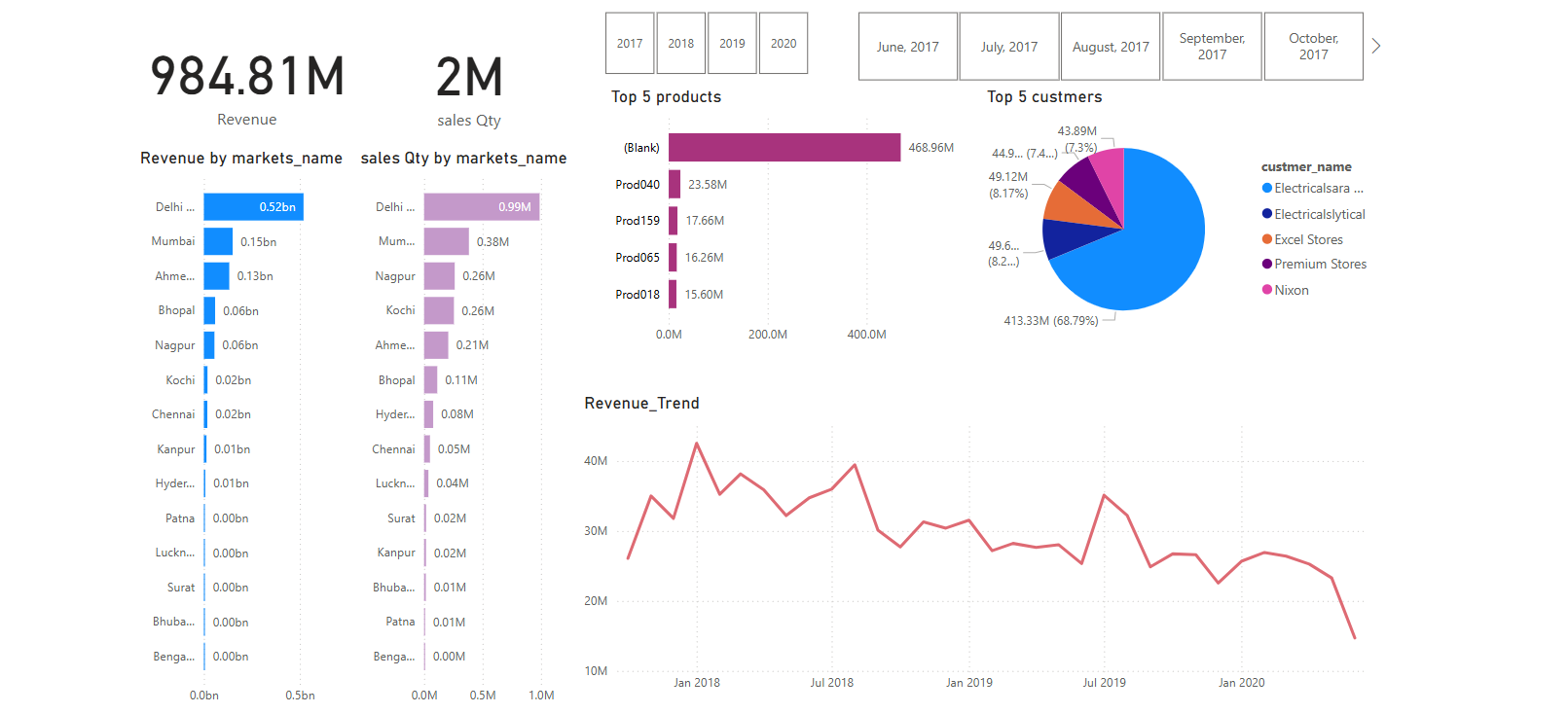
Task: Click the Surat label in sales qty chart
Action: (x=401, y=518)
